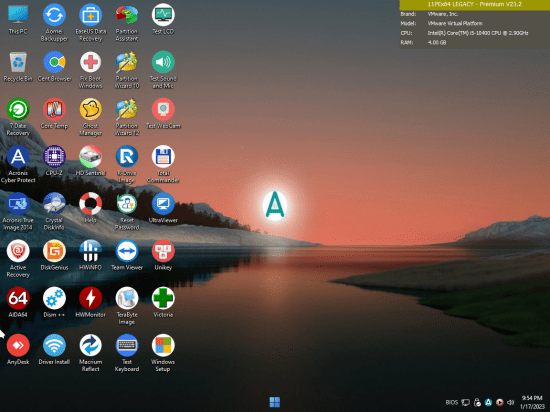Open the volume speaker tray icon
Image resolution: width=550 pixels, height=412 pixels.
point(511,403)
